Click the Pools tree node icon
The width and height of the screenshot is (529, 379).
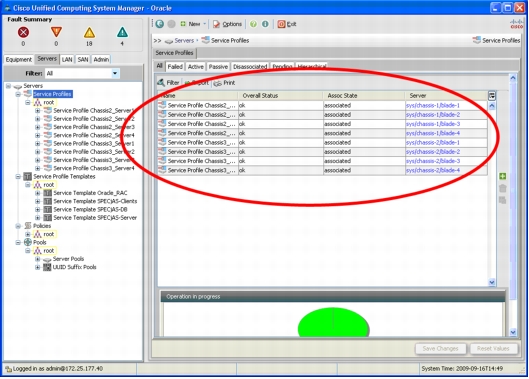[x=28, y=242]
